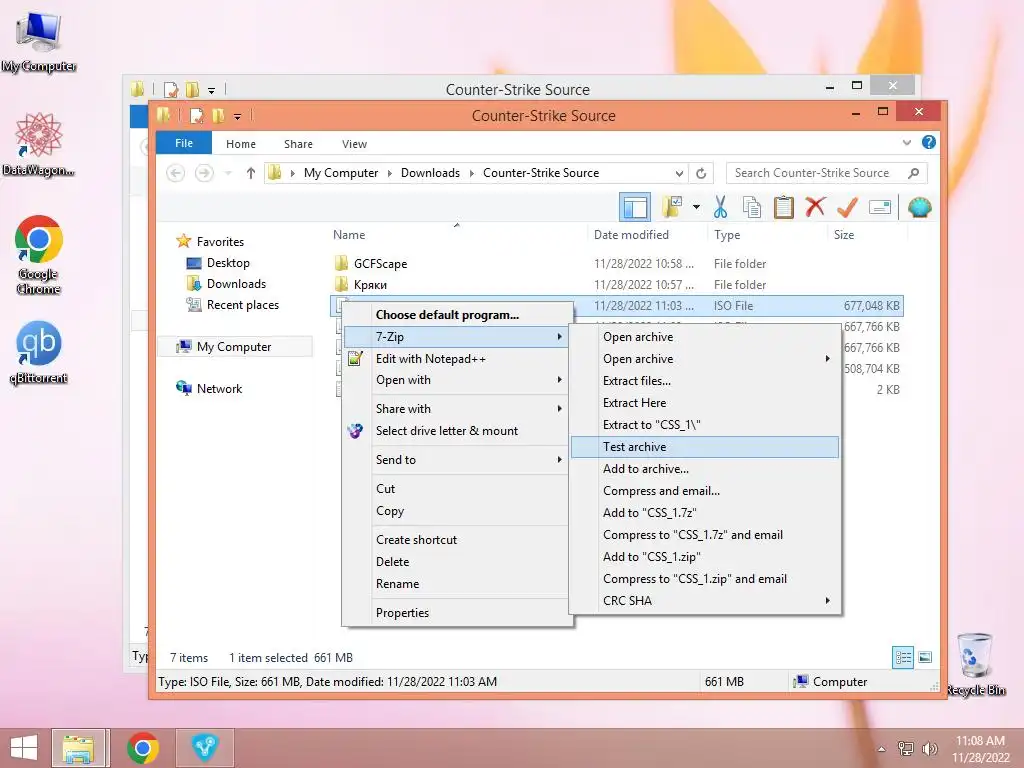
Task: Click the Search Counter-Strike Source field
Action: click(x=826, y=173)
